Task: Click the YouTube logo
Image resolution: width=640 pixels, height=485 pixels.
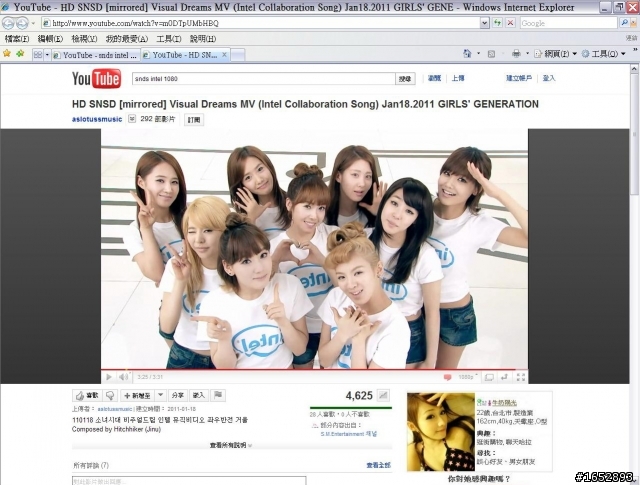Action: coord(96,79)
